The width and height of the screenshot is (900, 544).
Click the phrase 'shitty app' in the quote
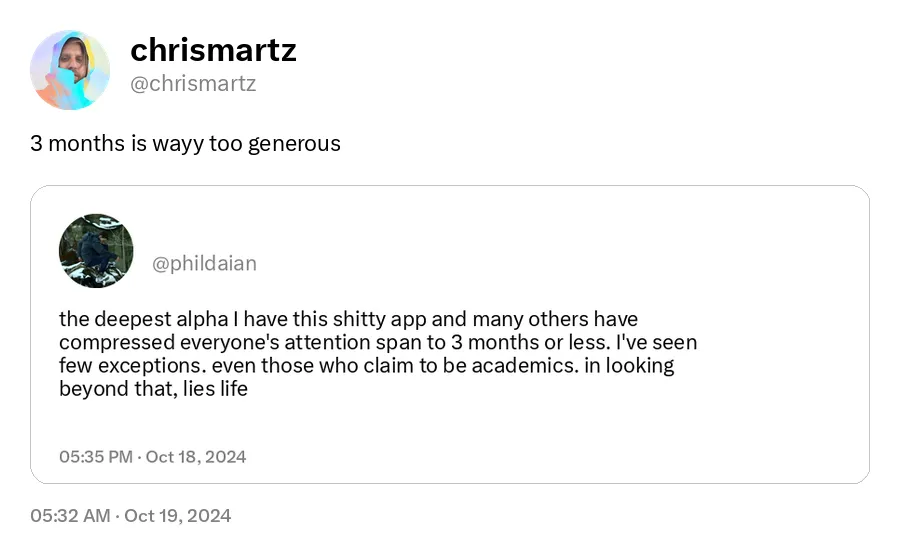click(379, 320)
